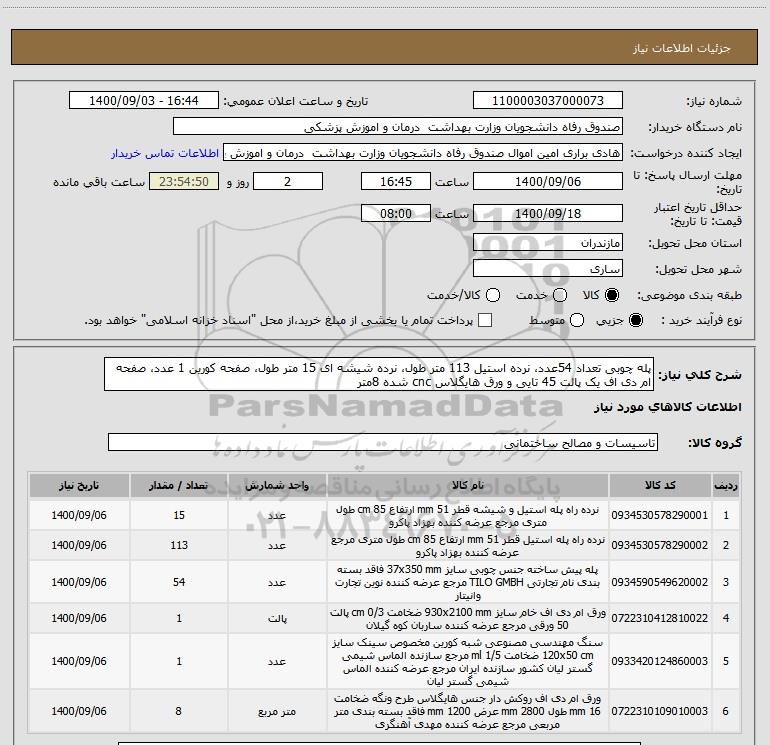770x745 pixels.
Task: Click the price validity time 08:00 field
Action: (x=396, y=213)
